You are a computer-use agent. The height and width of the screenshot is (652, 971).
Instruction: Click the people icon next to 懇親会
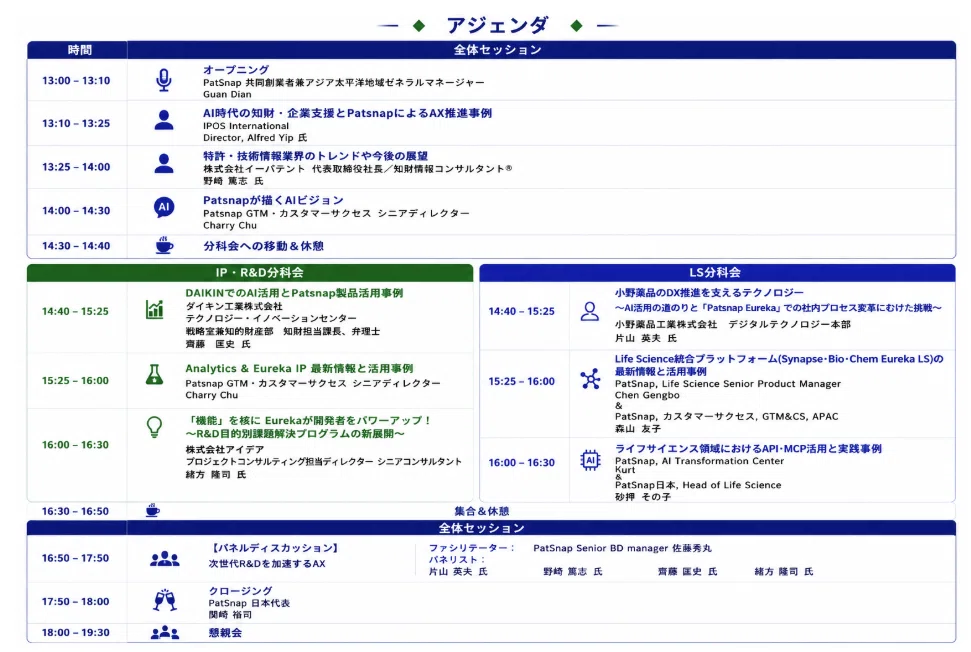(165, 632)
